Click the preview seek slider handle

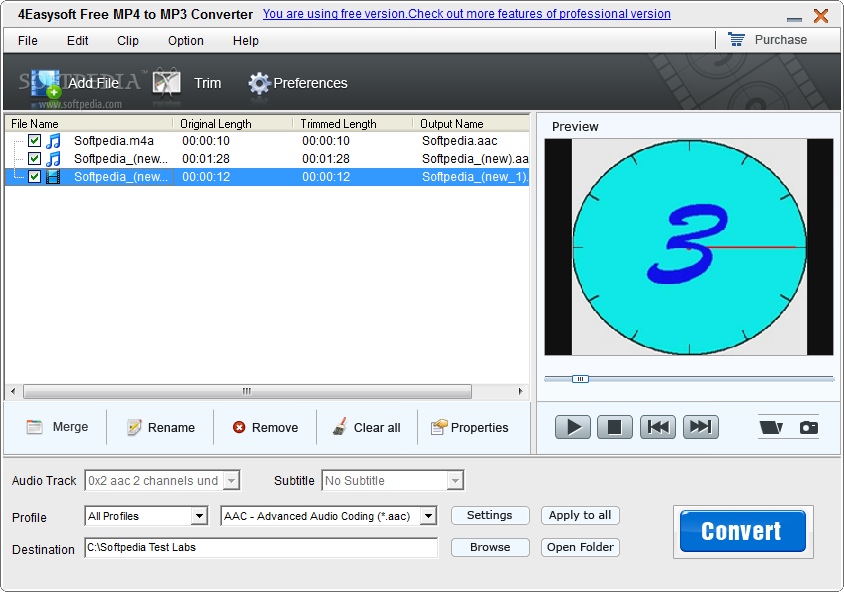coord(580,379)
